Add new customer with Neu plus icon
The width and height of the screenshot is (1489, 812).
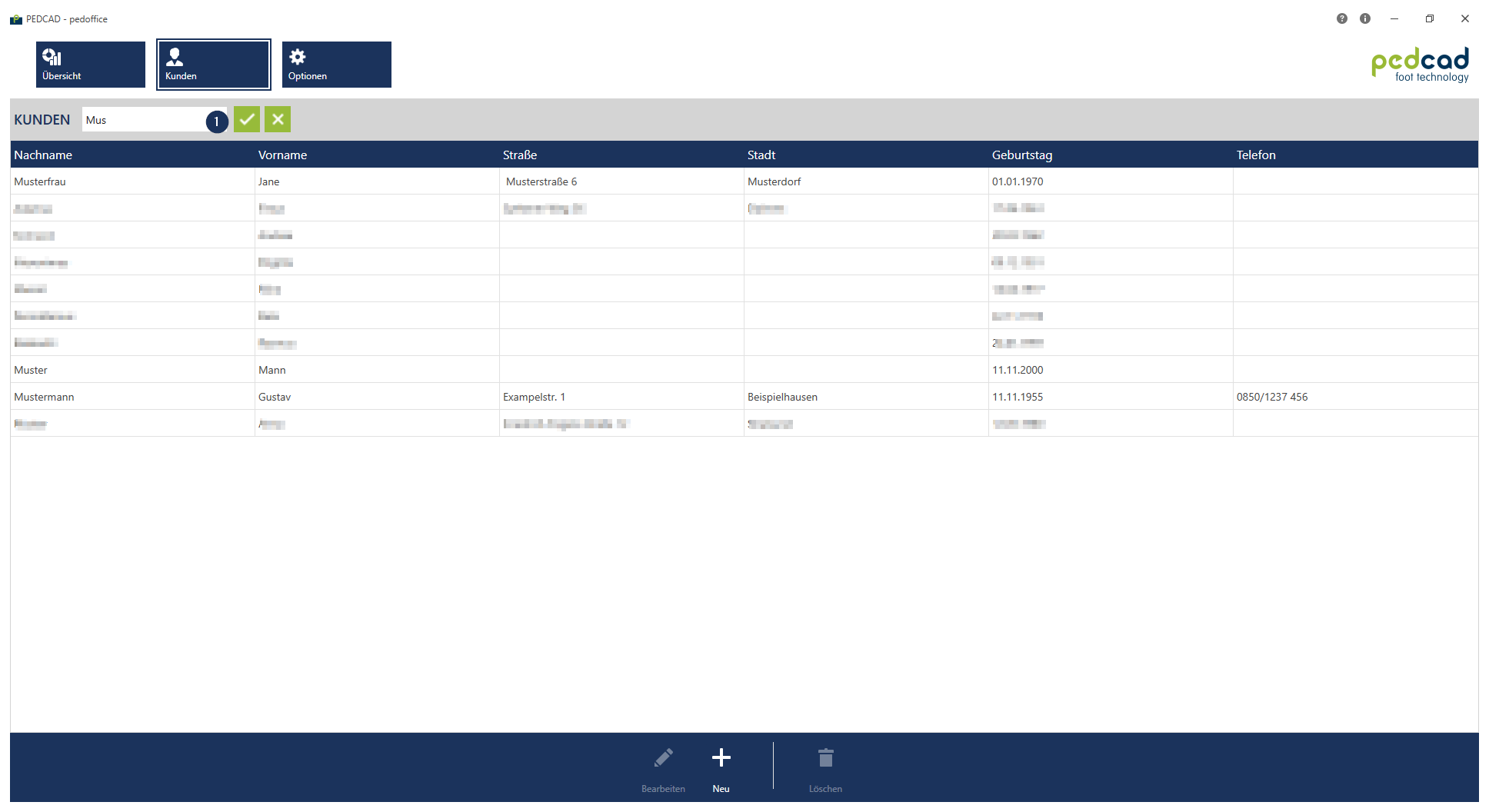click(721, 759)
